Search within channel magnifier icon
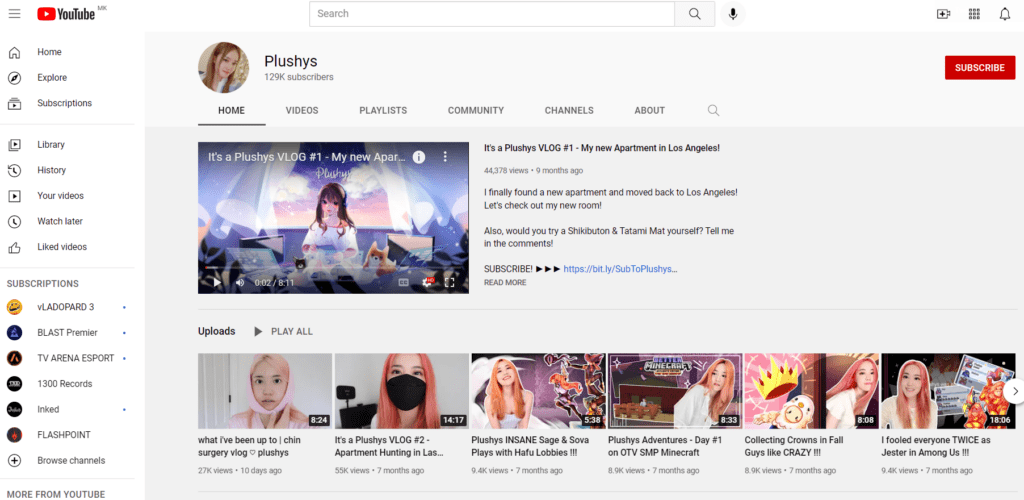Screen dimensions: 1024x500 [x=713, y=110]
